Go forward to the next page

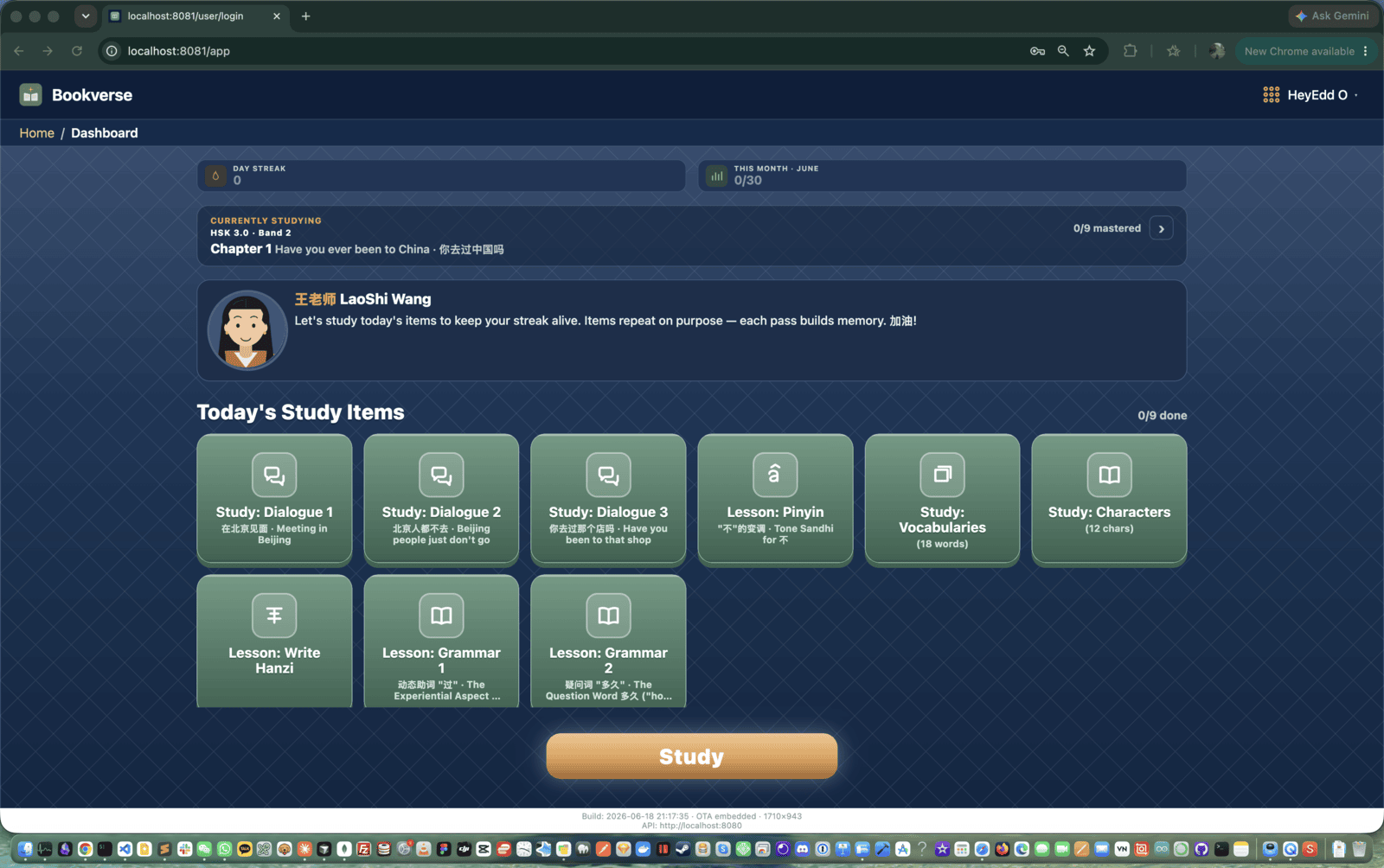(48, 51)
